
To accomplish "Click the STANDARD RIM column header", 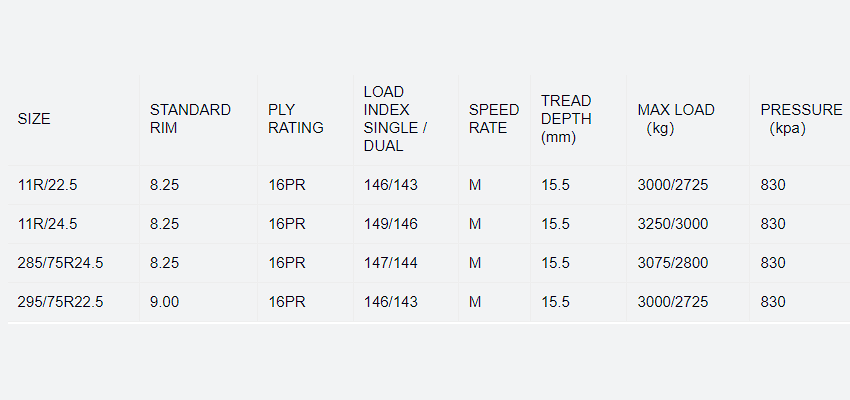I will 190,119.
